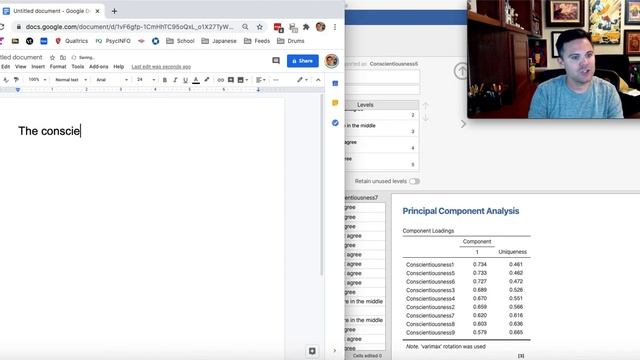The image size is (640, 360).
Task: Open the font size 24 dropdown
Action: 146,80
